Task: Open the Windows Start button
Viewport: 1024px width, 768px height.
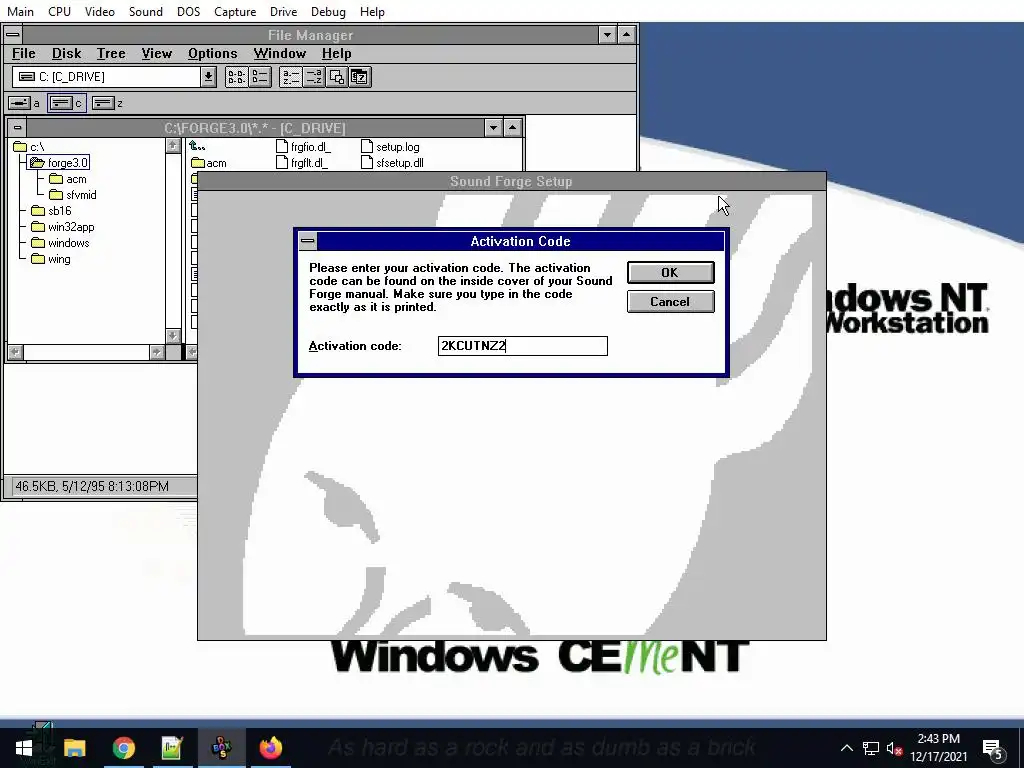Action: point(24,748)
